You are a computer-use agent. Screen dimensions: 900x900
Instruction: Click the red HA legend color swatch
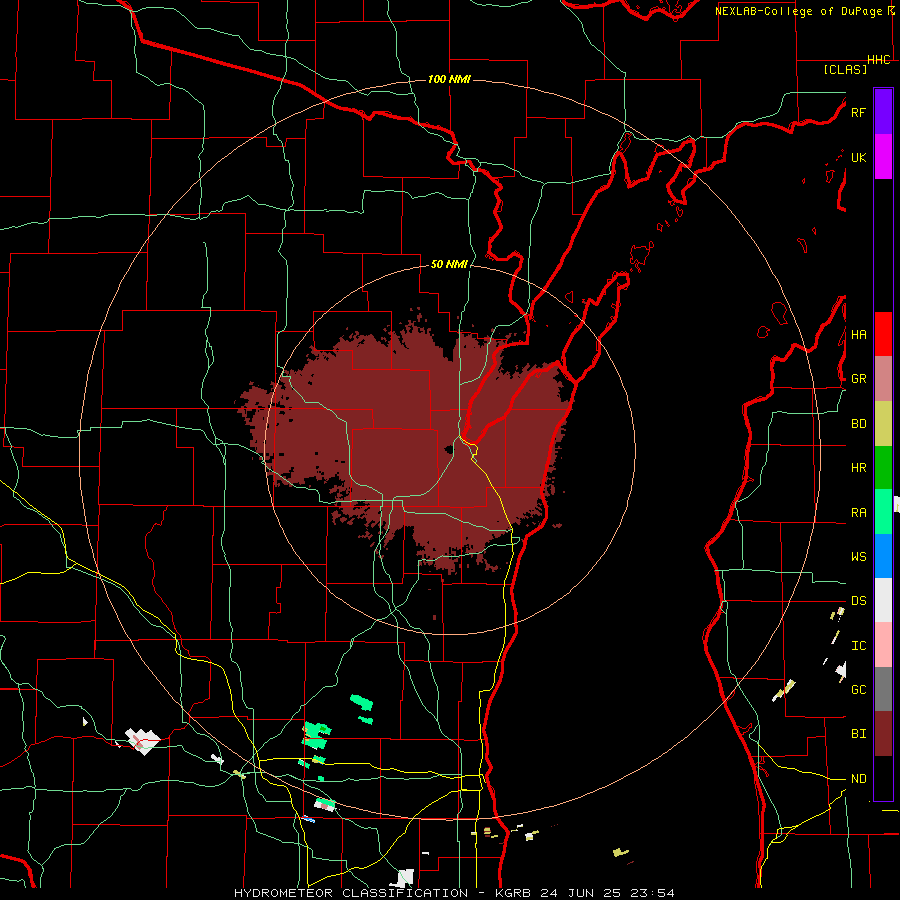click(x=883, y=334)
